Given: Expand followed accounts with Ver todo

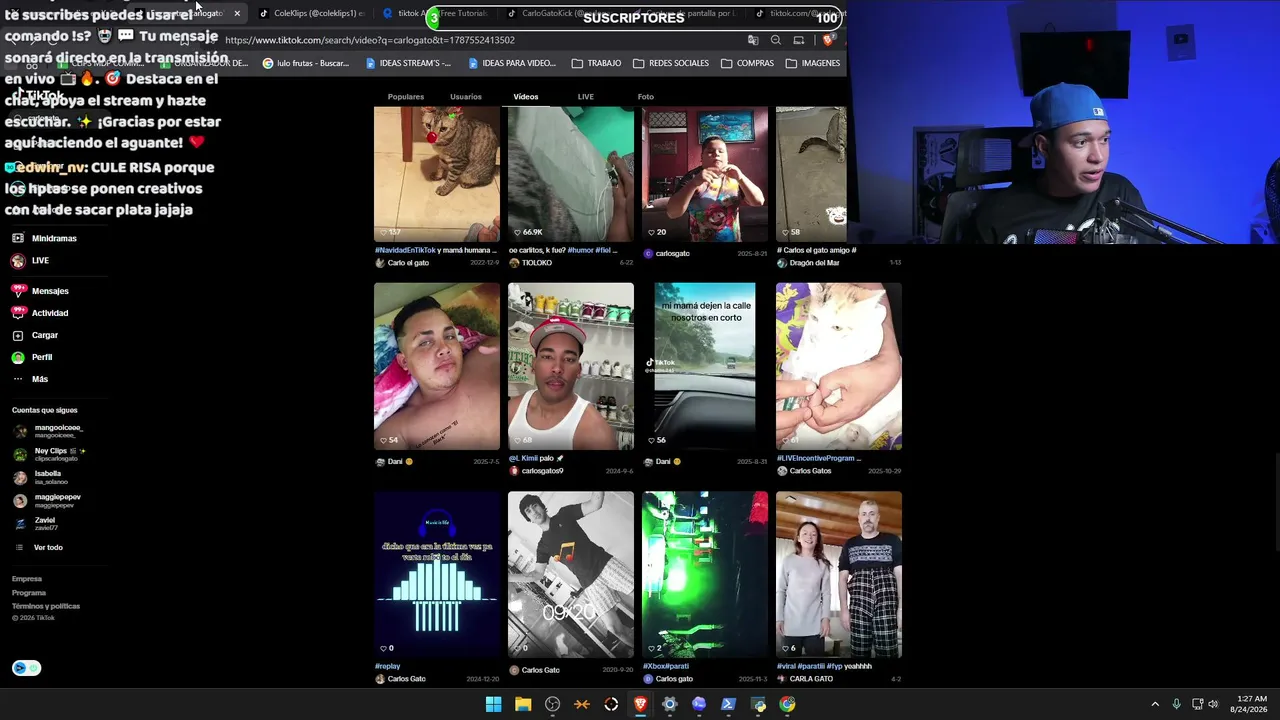Looking at the screenshot, I should (39, 548).
